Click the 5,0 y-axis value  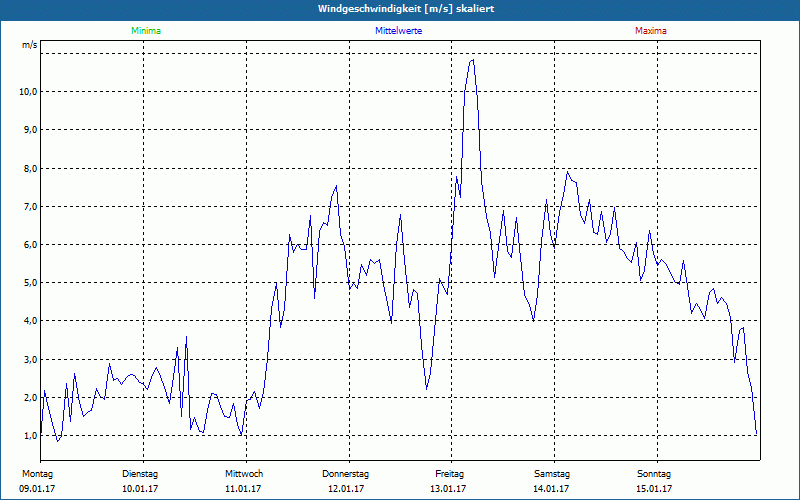[30, 283]
